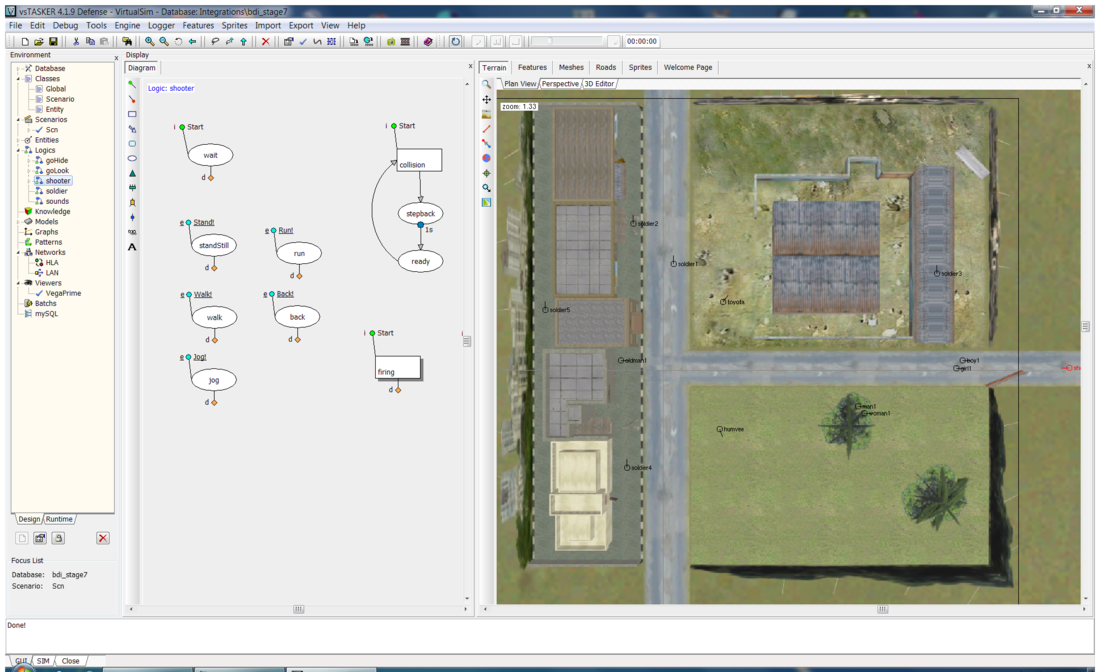Click the red line tool in terrain toolbar

coord(487,129)
